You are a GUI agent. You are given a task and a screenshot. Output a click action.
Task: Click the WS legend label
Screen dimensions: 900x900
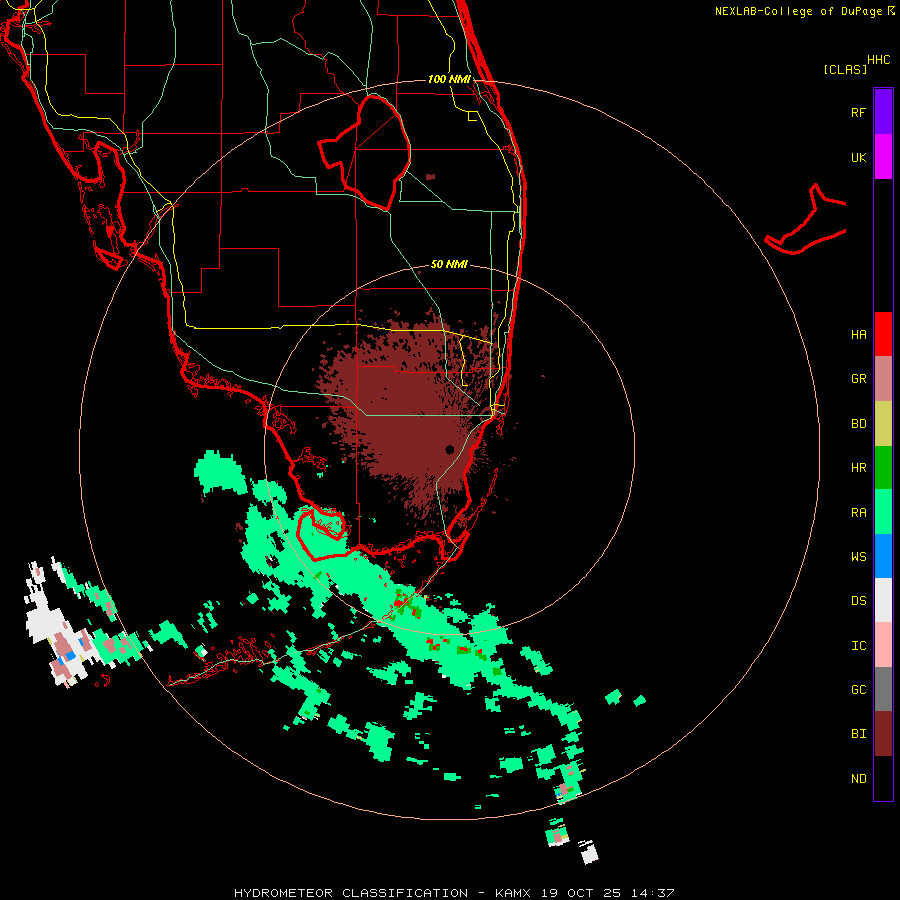tap(858, 557)
